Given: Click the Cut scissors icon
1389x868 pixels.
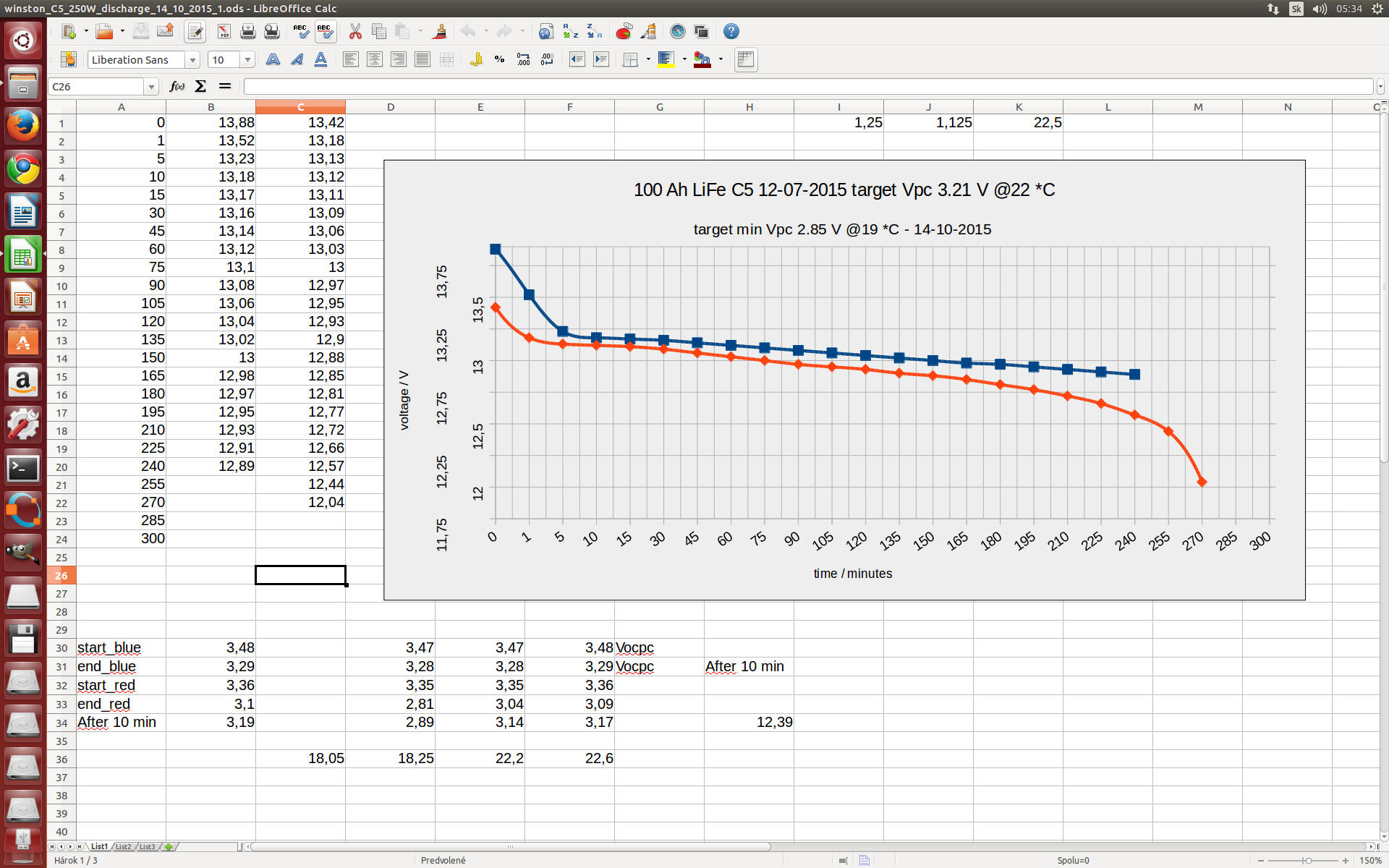Looking at the screenshot, I should pos(354,31).
